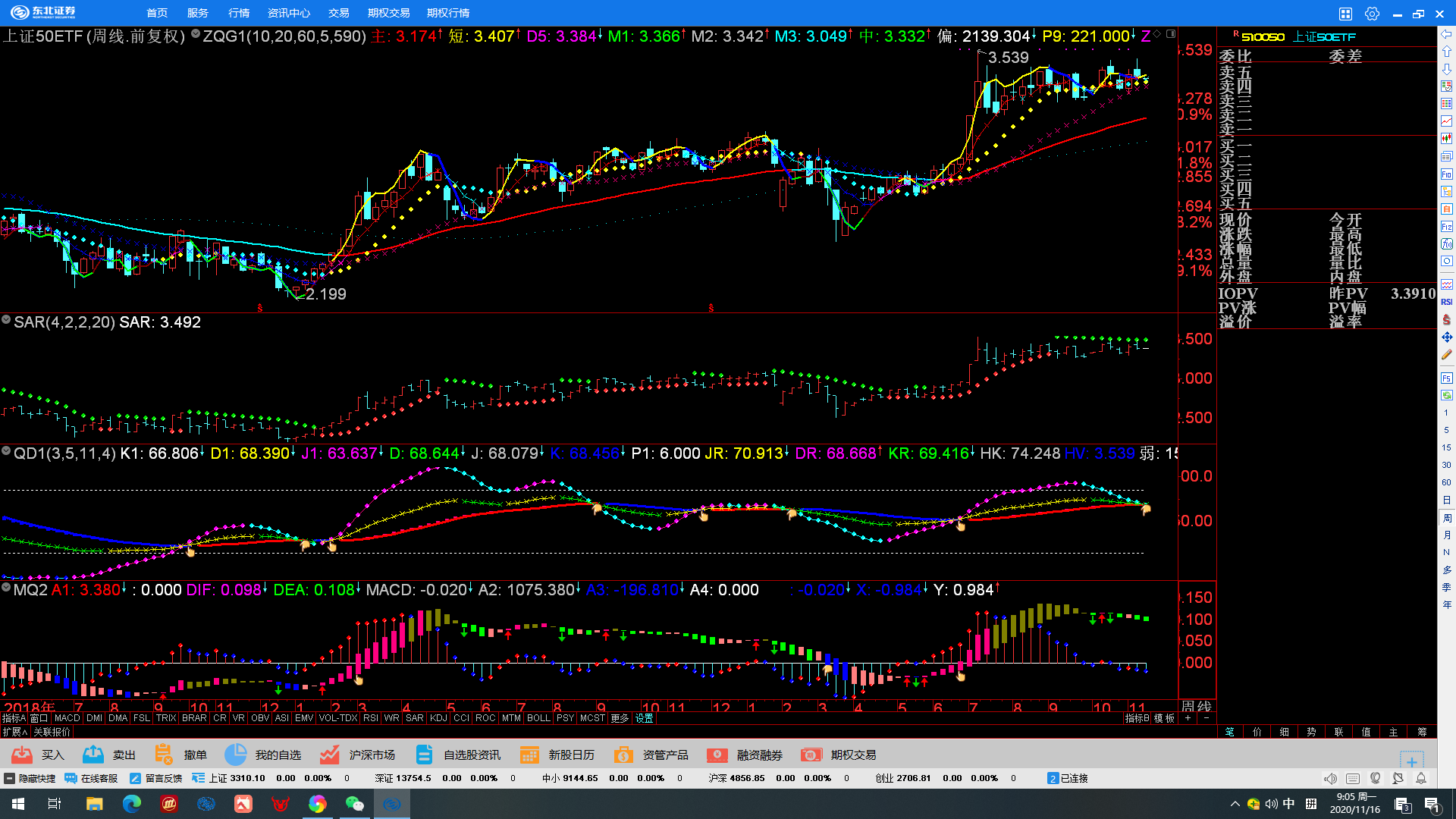
Task: Select the MACD indicator tab
Action: [67, 718]
